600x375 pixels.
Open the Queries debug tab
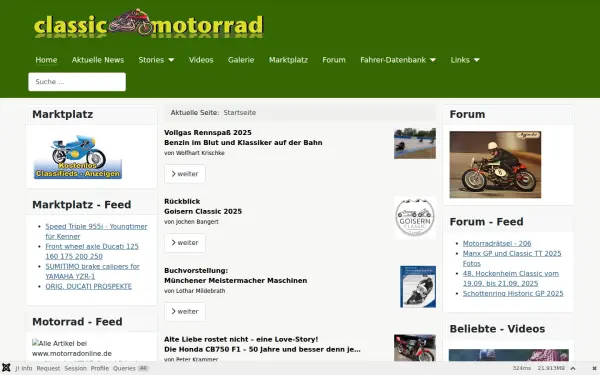coord(130,368)
